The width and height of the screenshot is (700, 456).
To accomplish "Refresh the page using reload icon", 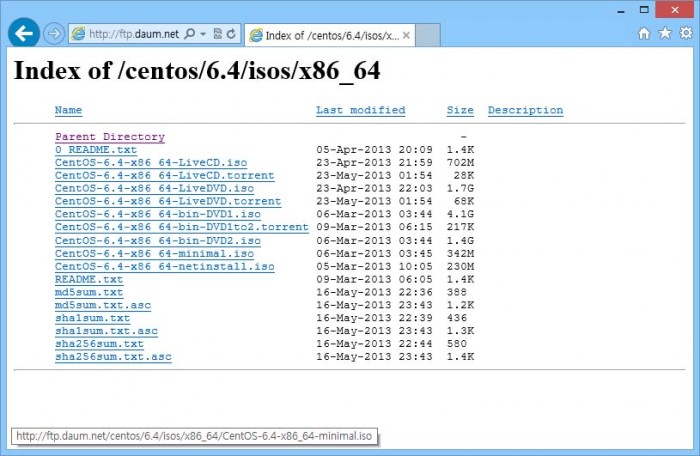I will click(231, 34).
